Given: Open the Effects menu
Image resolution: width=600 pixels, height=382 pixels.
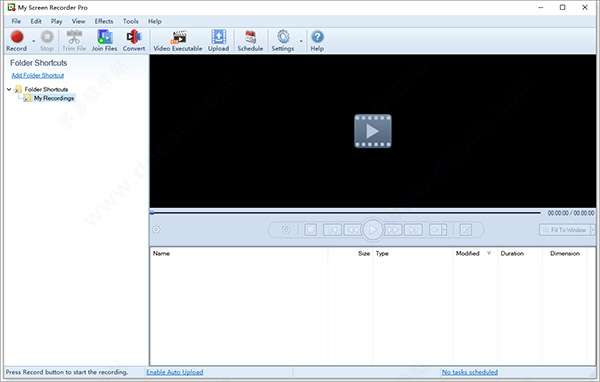Looking at the screenshot, I should (x=104, y=21).
